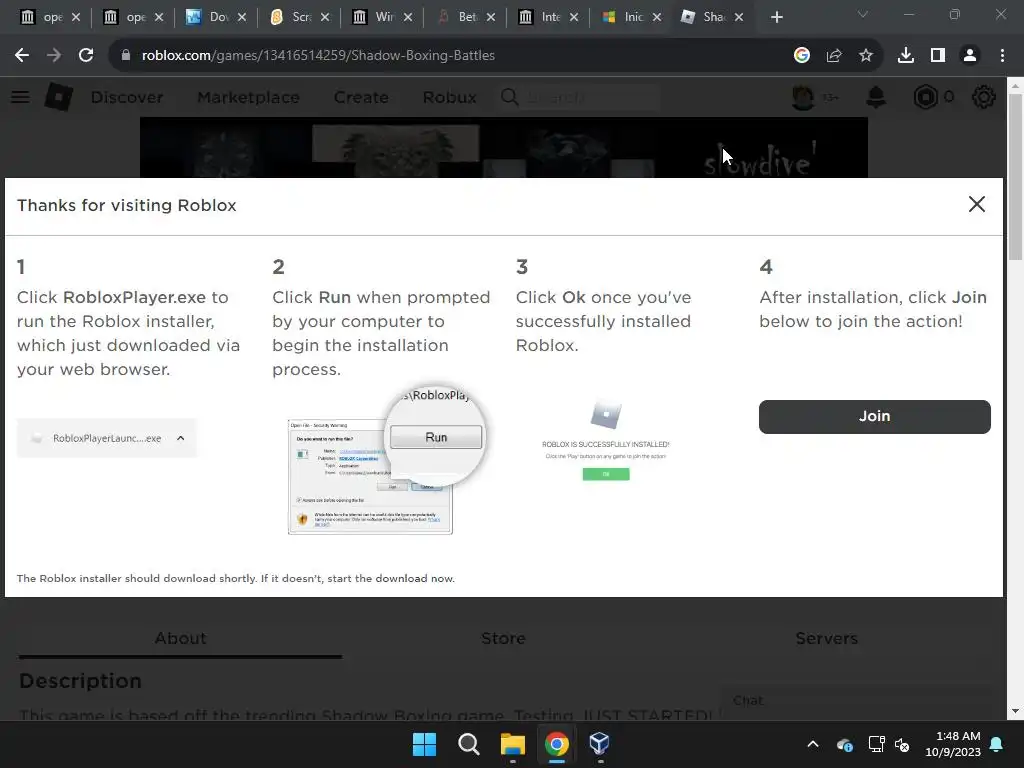Click the site lock icon in address bar

point(126,56)
